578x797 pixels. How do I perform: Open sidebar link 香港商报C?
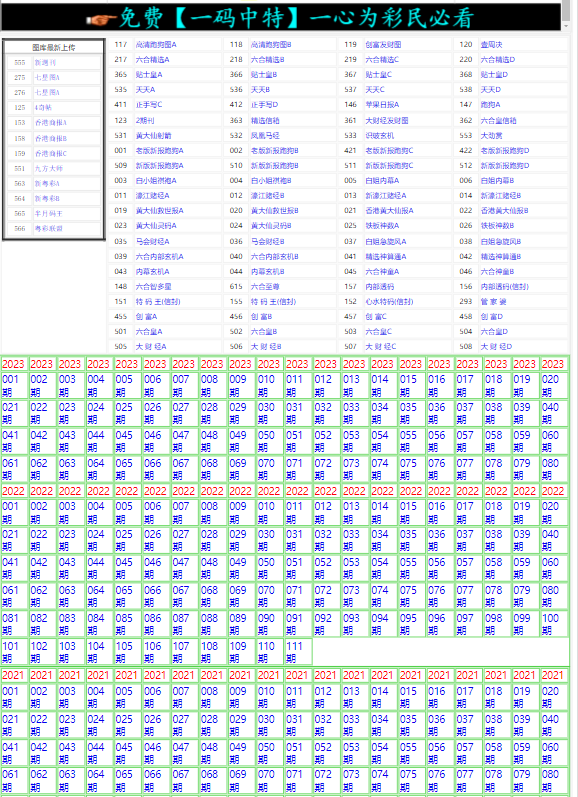point(50,154)
